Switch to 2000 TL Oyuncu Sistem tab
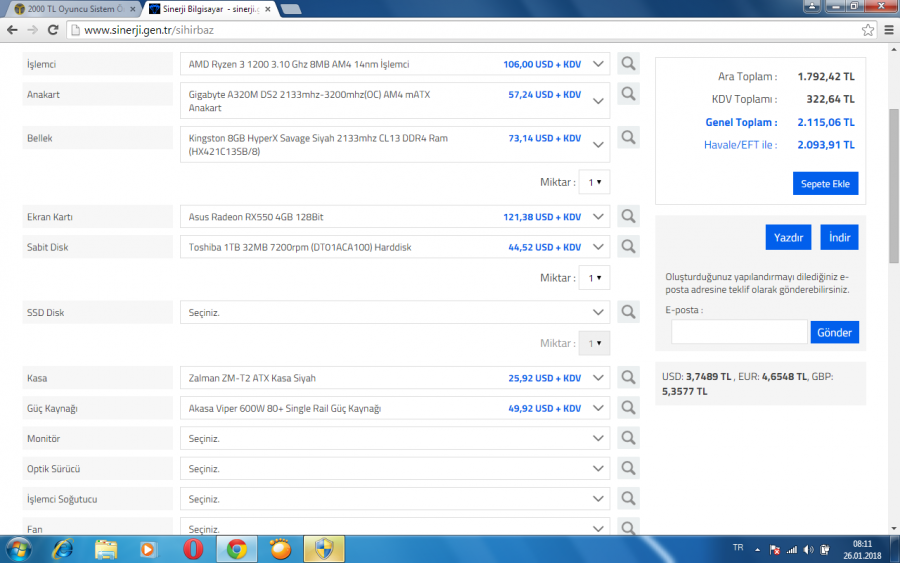This screenshot has width=900, height=563. (75, 9)
